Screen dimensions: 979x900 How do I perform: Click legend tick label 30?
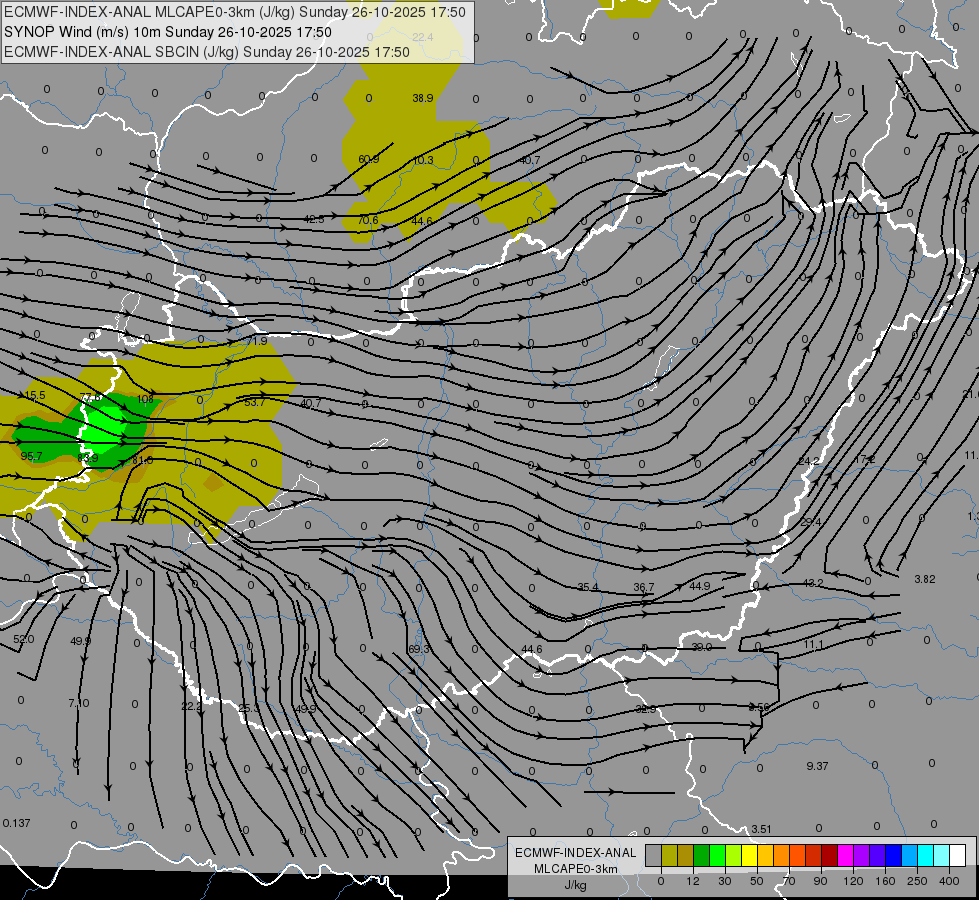click(x=724, y=881)
